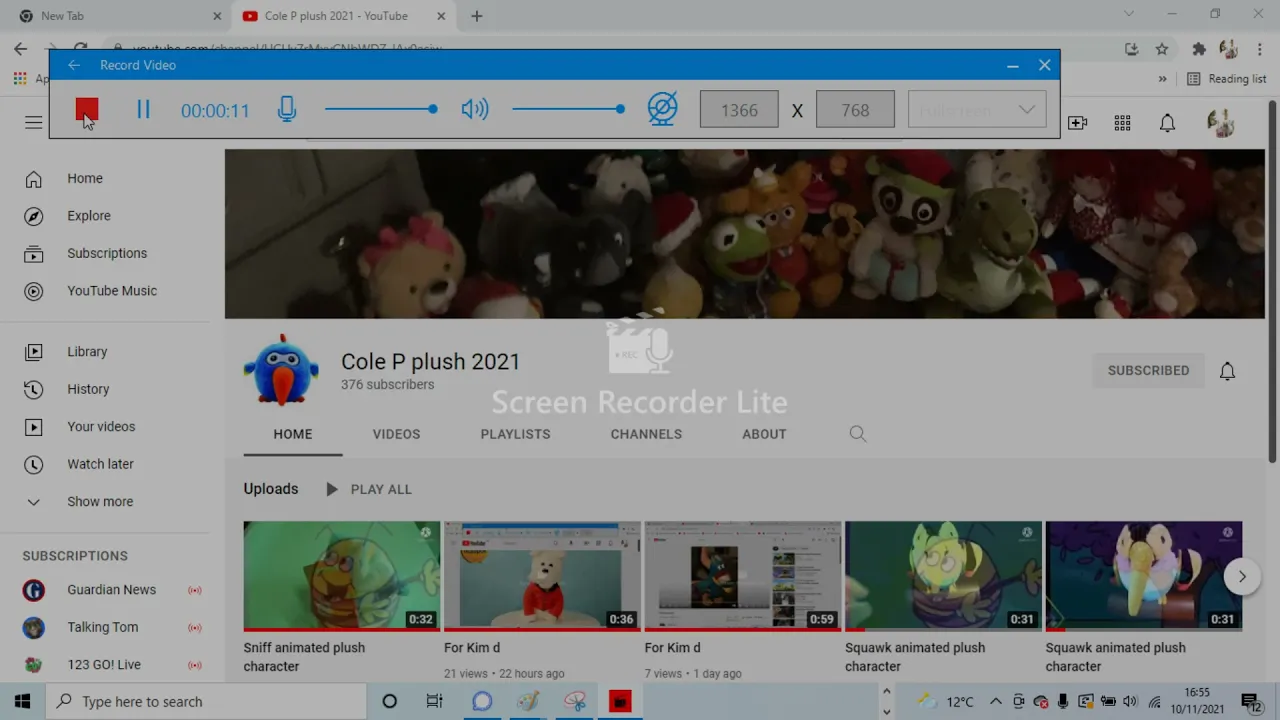Switch to the VIDEOS tab
Viewport: 1280px width, 720px height.
click(x=396, y=434)
